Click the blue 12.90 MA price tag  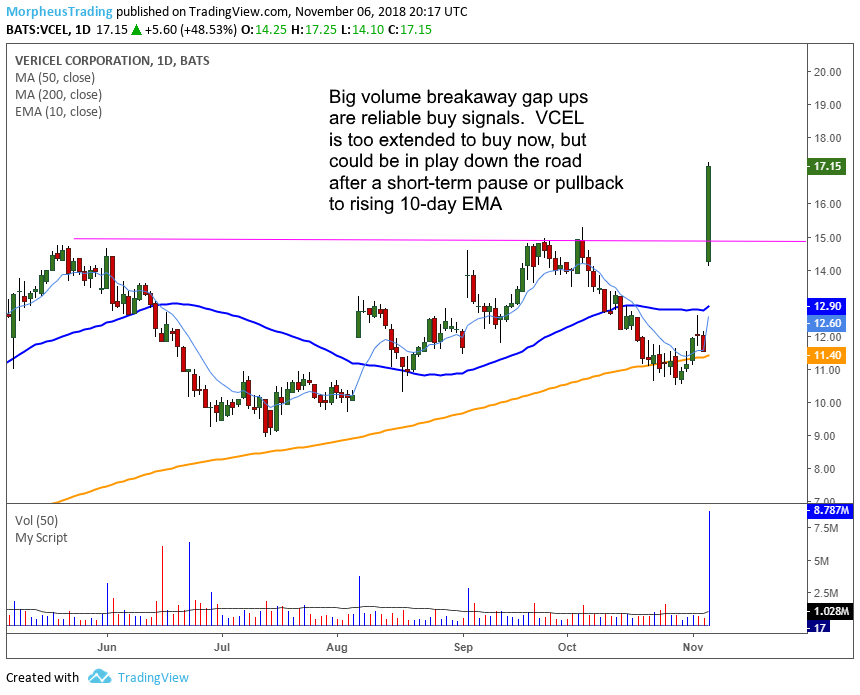point(827,306)
